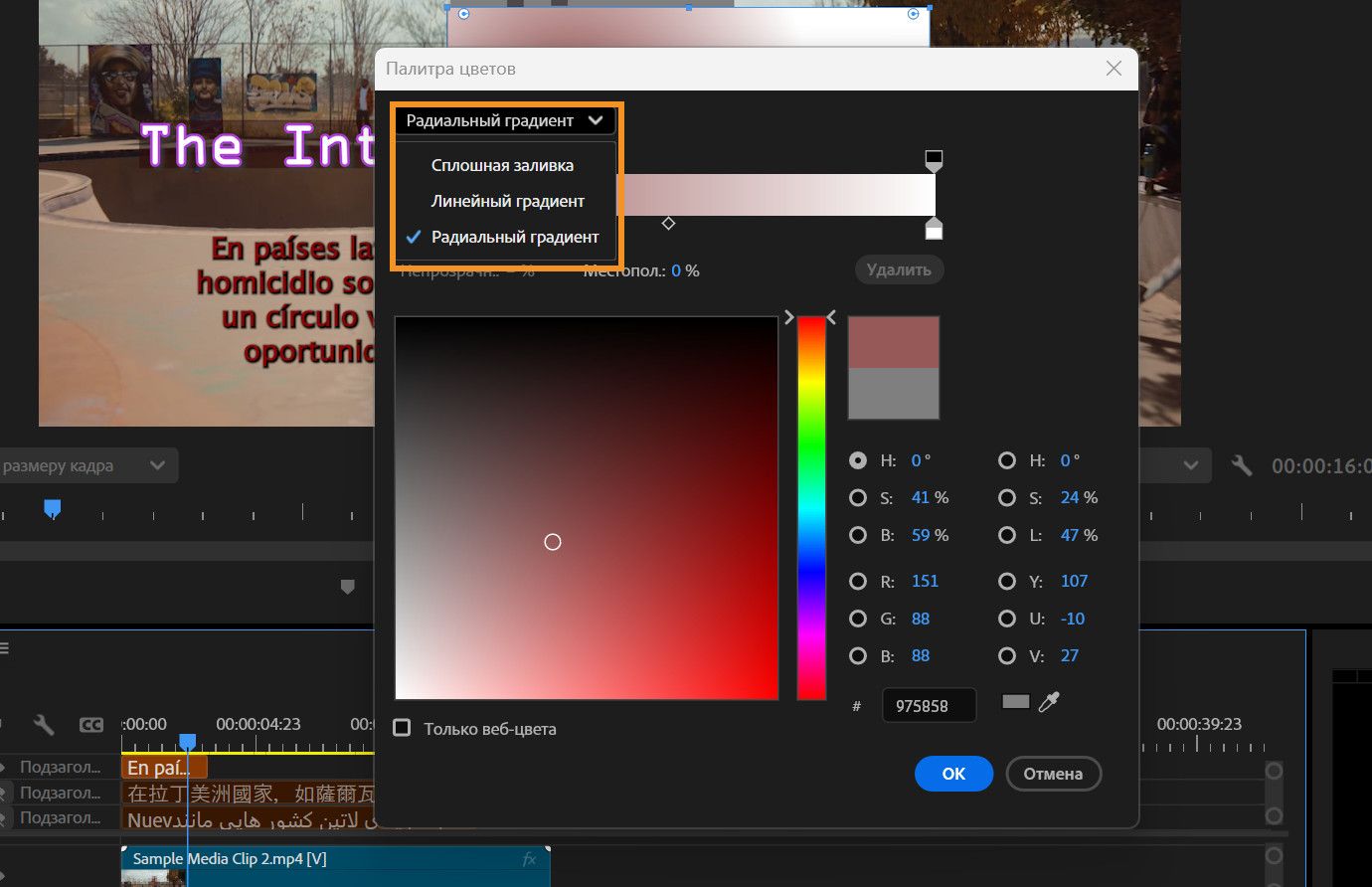Select the HSB Hue radio button
The height and width of the screenshot is (887, 1372).
tap(858, 460)
